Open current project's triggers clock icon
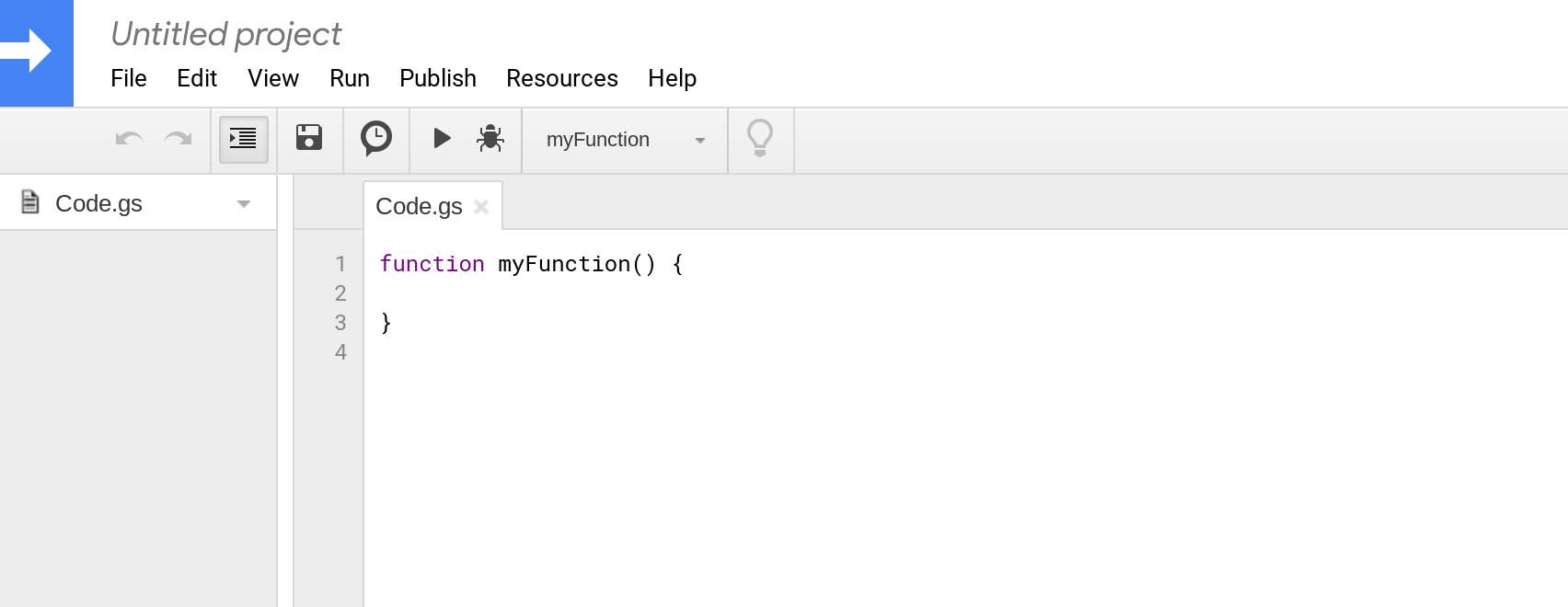This screenshot has width=1568, height=607. 376,139
